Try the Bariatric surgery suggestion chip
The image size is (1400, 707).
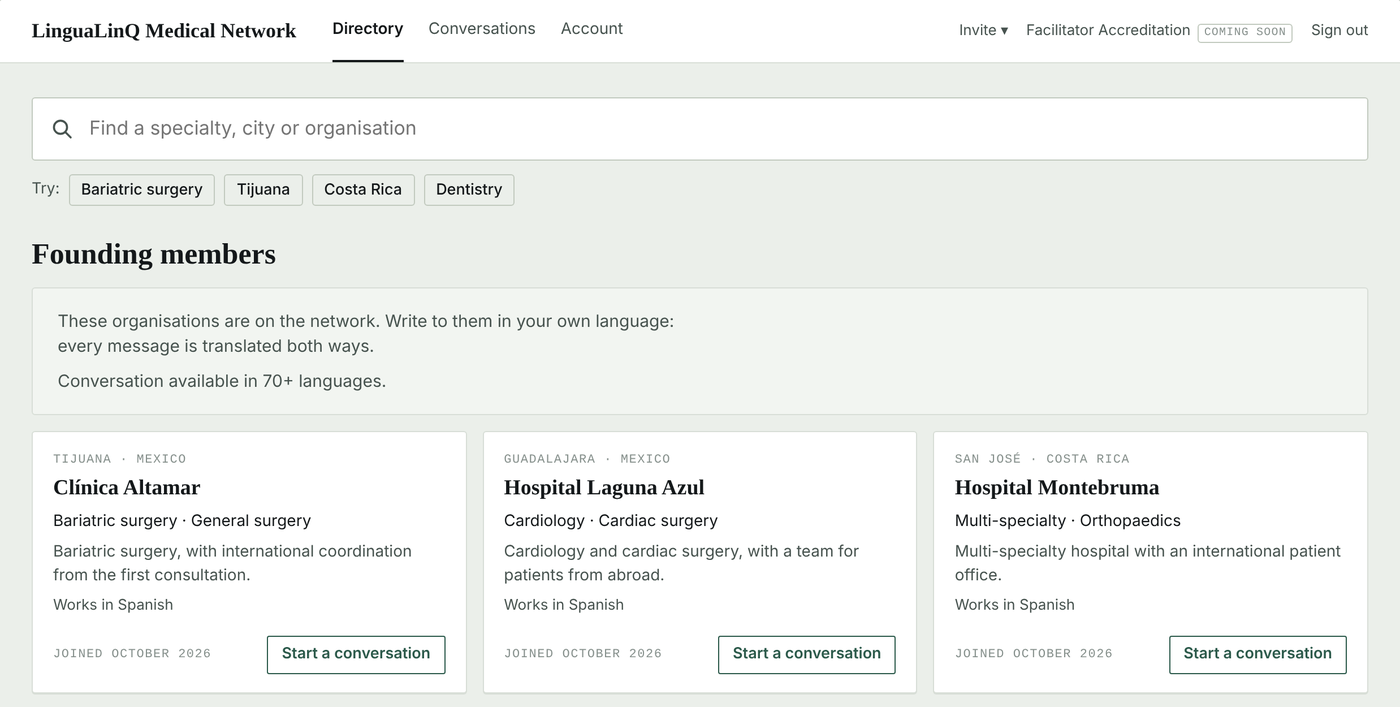click(142, 190)
